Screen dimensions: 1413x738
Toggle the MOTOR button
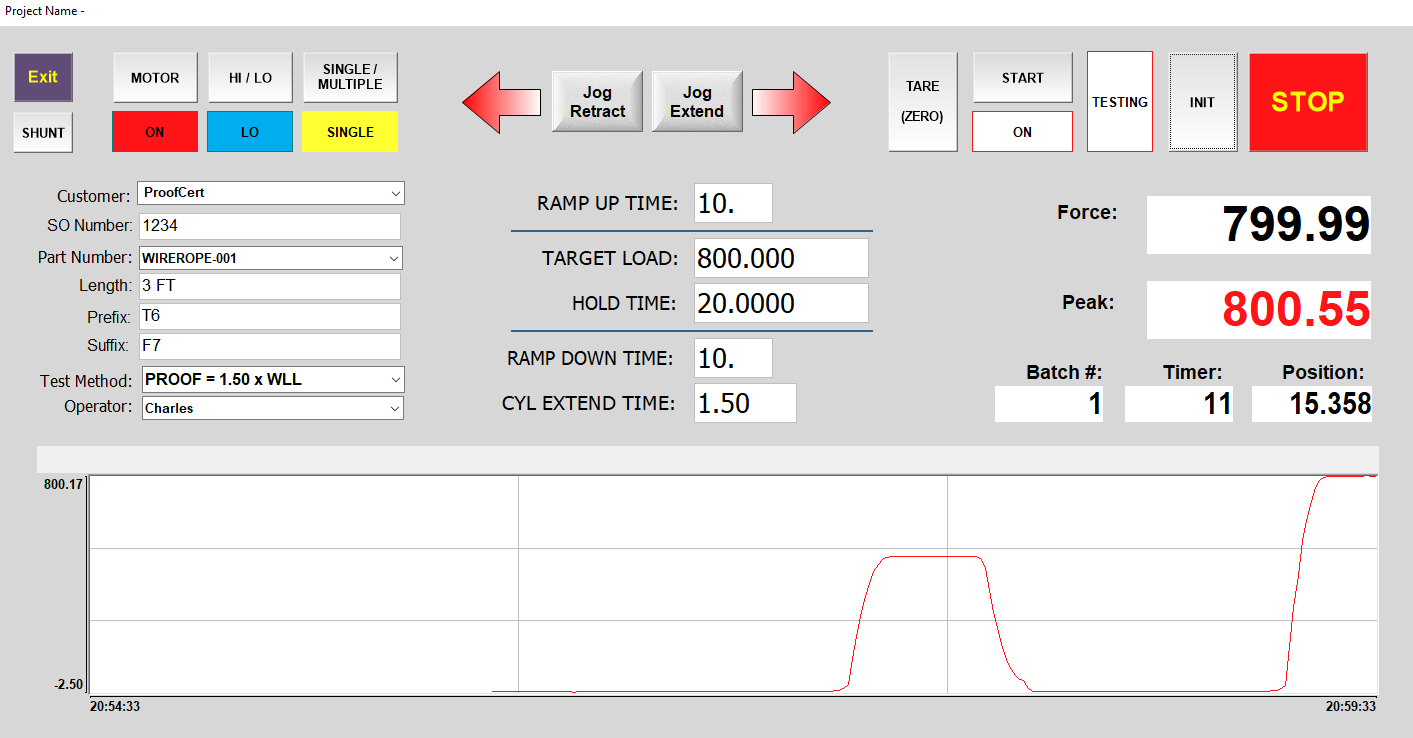(155, 78)
